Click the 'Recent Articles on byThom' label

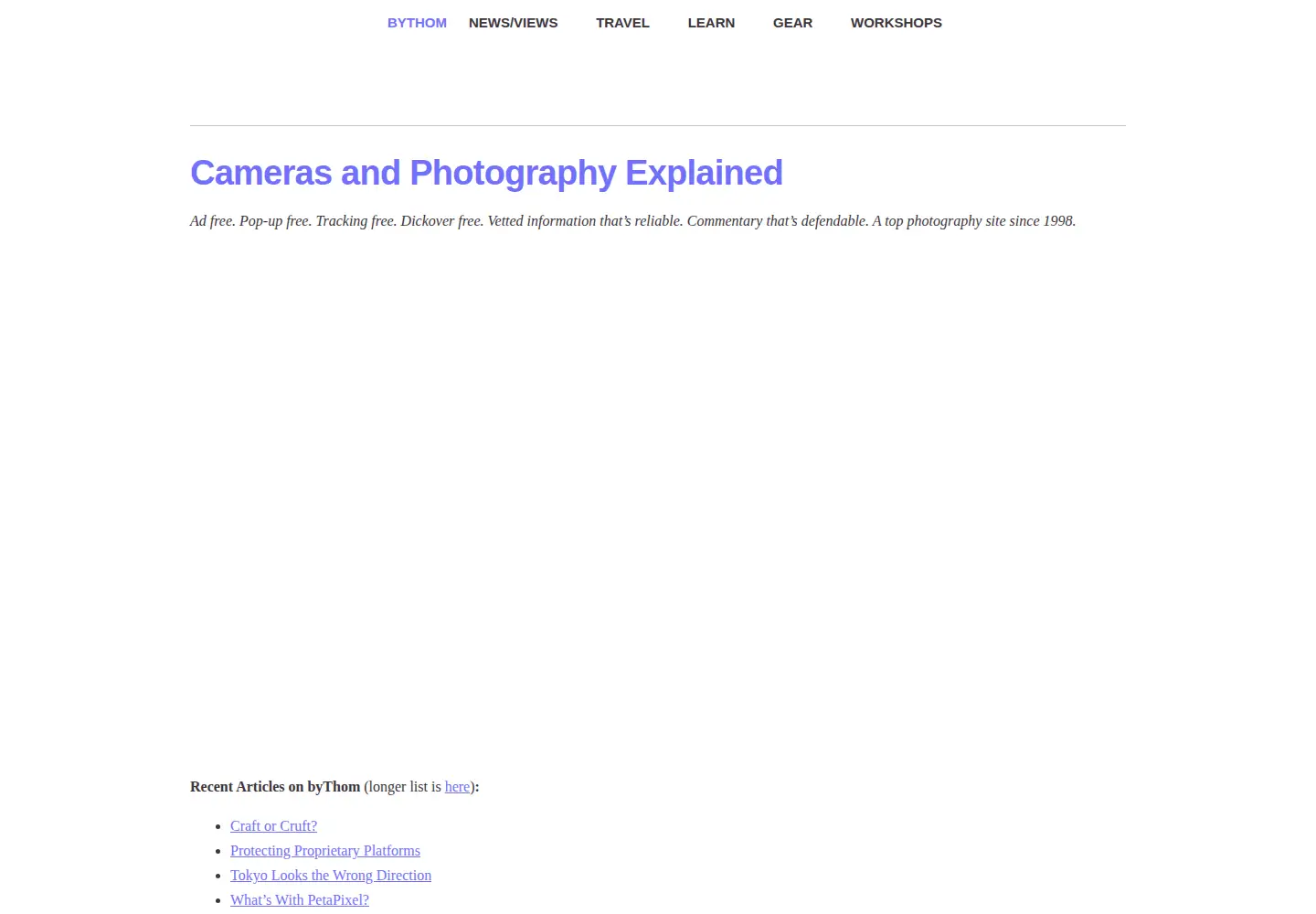point(275,787)
